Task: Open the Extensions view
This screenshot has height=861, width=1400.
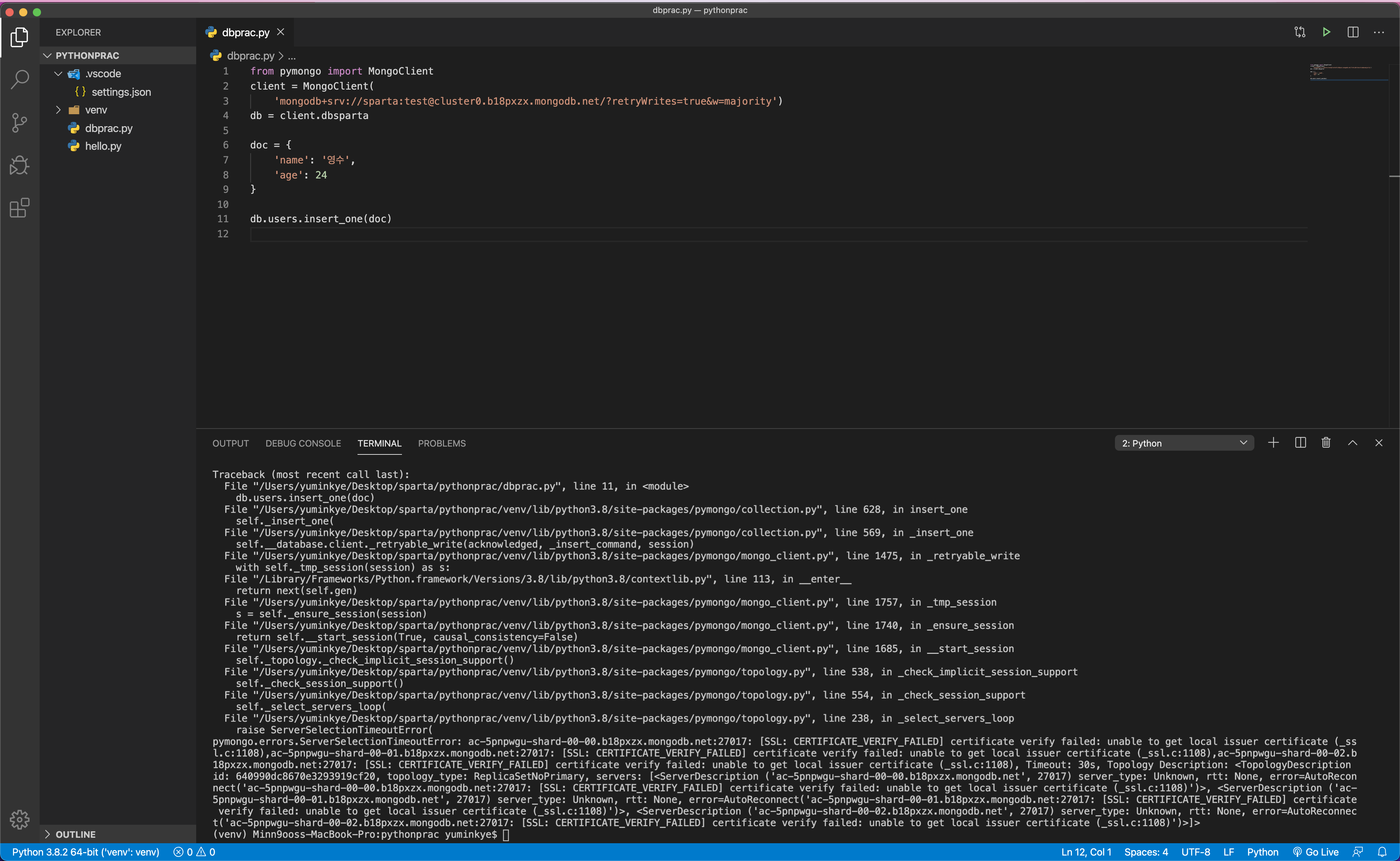Action: (x=19, y=208)
